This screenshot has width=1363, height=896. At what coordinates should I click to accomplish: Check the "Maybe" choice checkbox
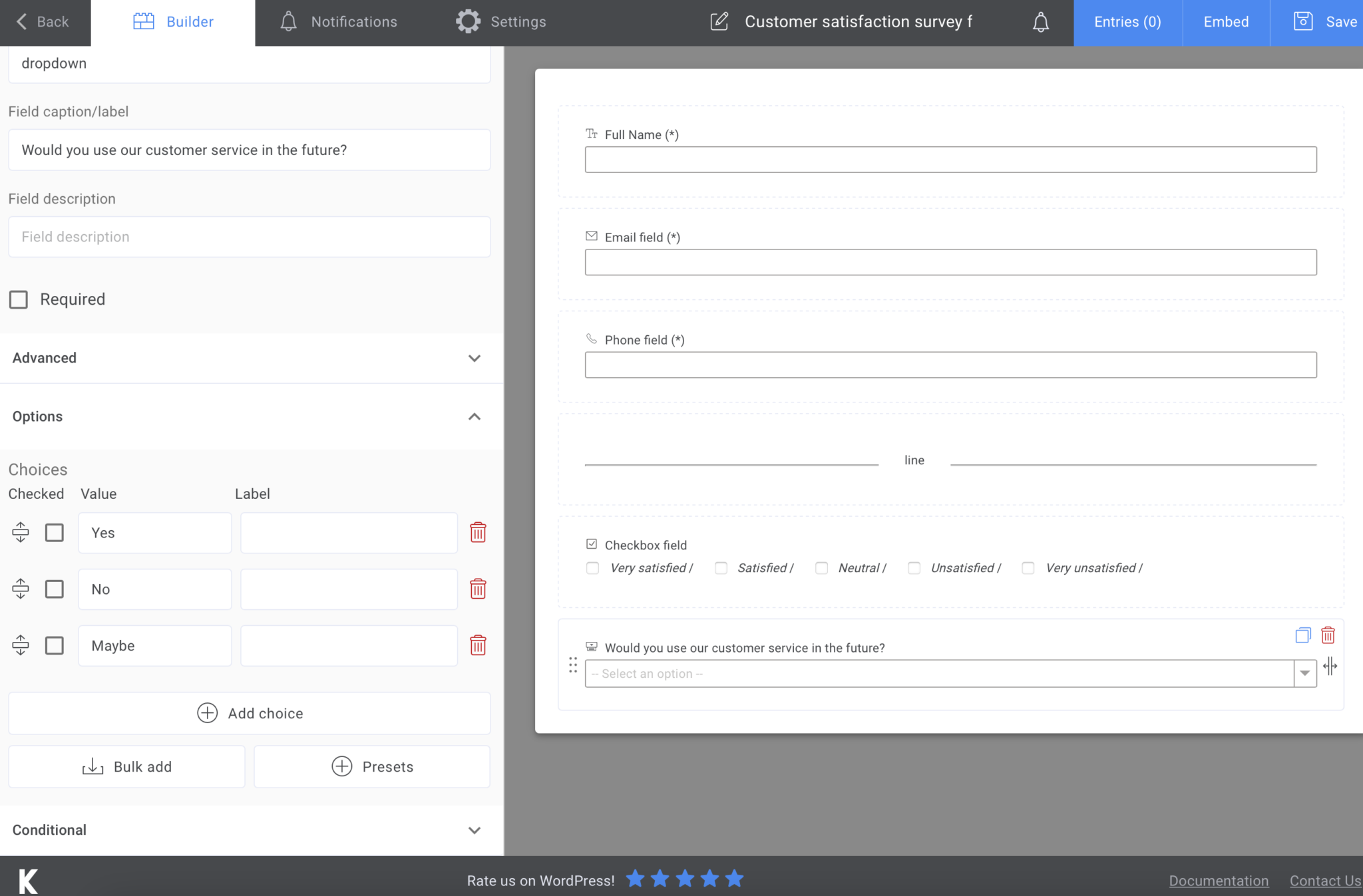(54, 645)
